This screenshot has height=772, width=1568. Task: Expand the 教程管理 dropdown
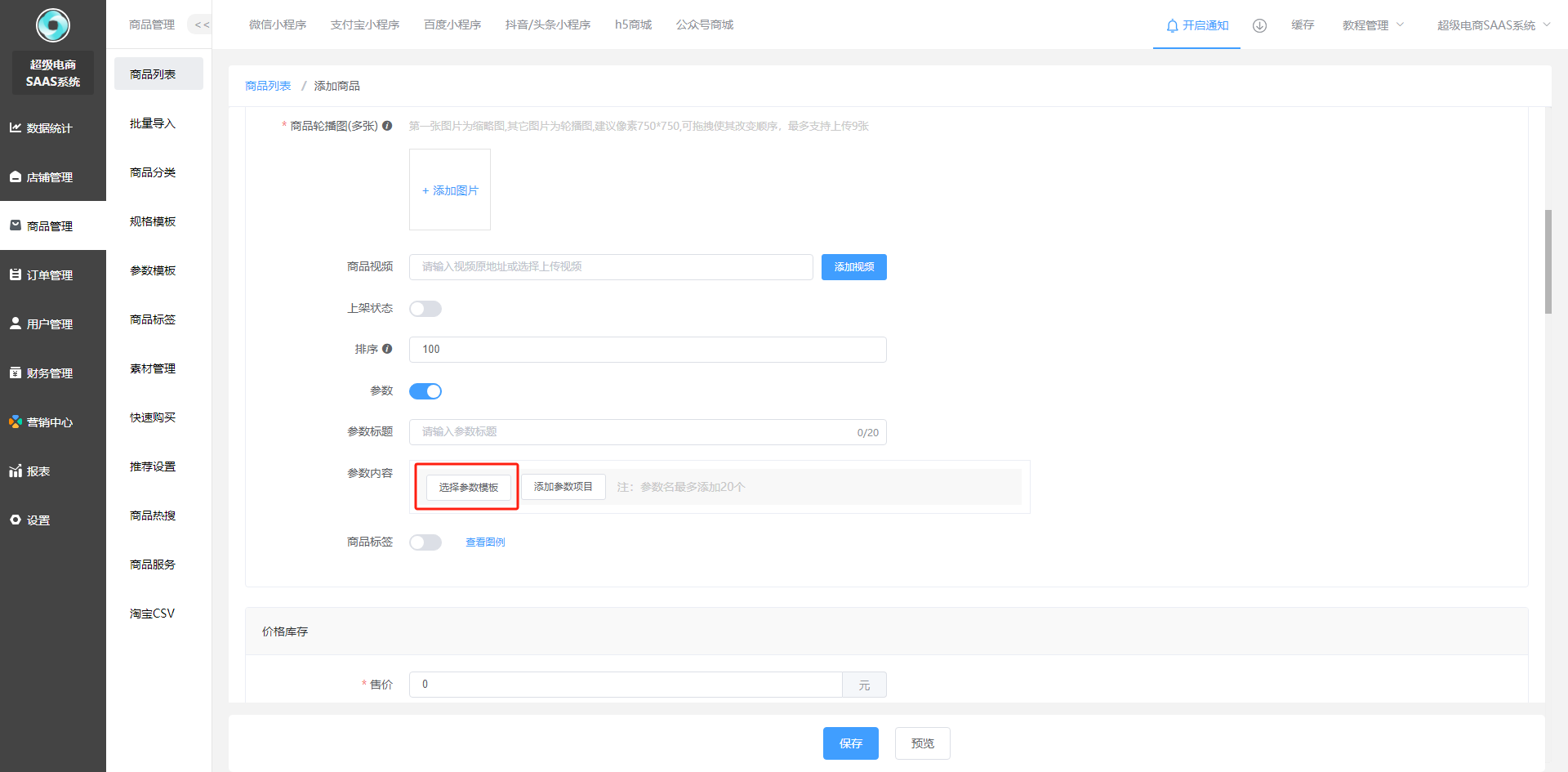[1372, 25]
